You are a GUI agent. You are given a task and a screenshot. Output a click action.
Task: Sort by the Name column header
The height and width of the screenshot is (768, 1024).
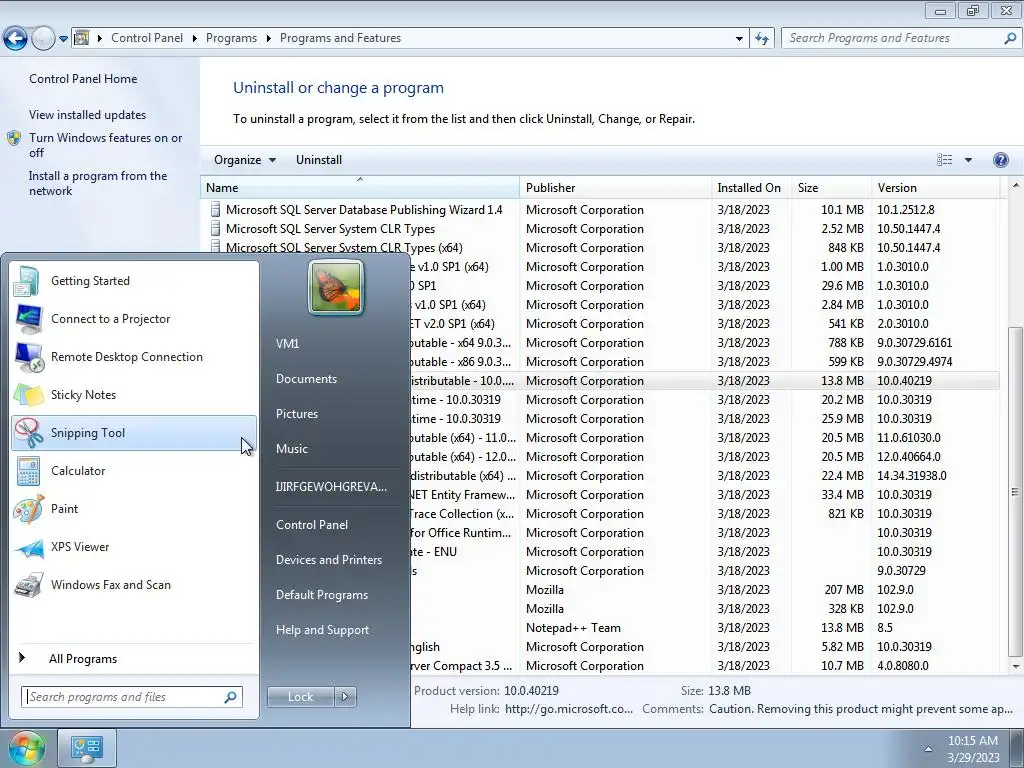pyautogui.click(x=360, y=187)
